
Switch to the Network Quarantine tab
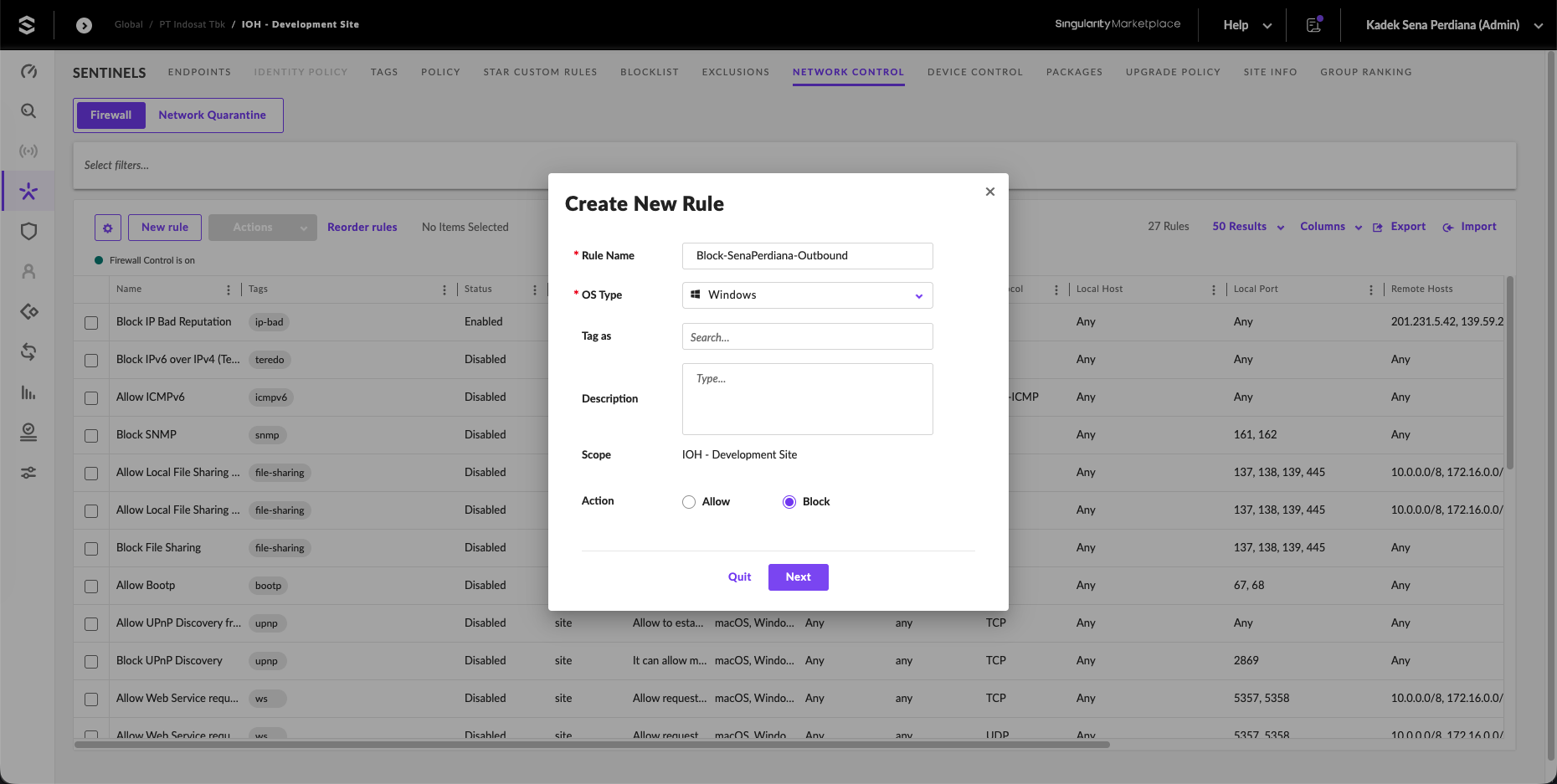(213, 115)
